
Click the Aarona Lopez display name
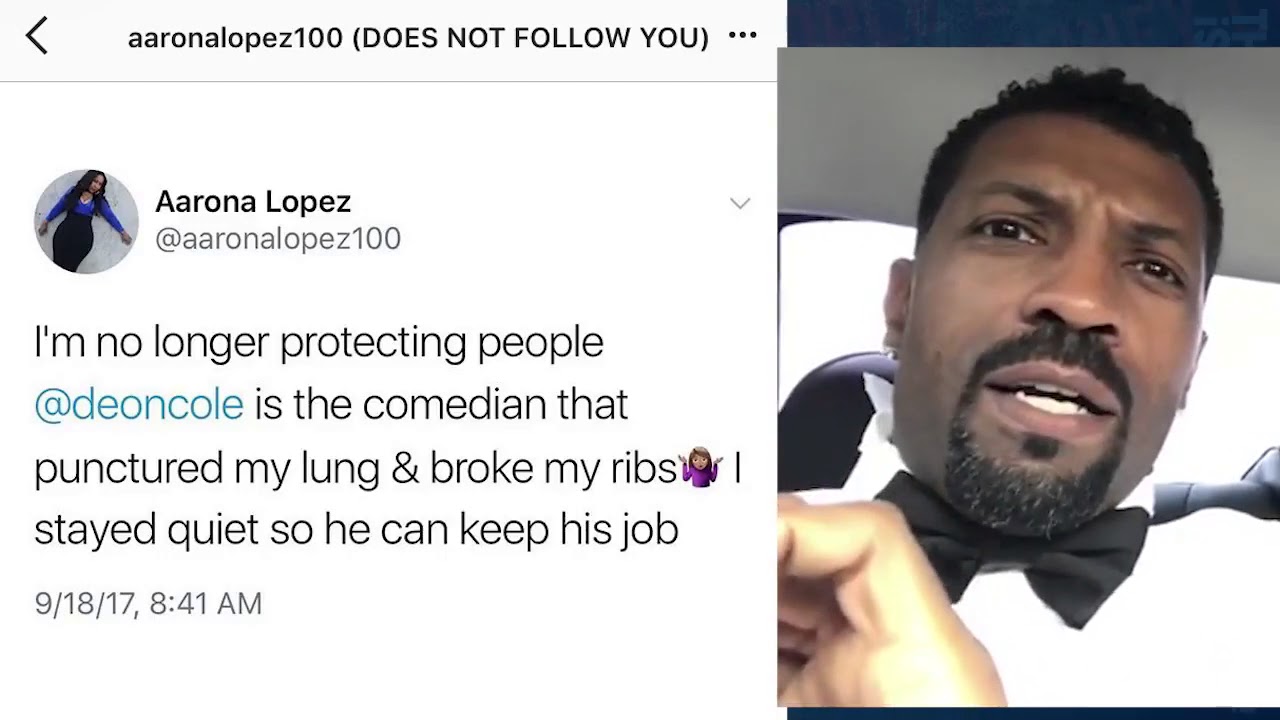pyautogui.click(x=253, y=201)
